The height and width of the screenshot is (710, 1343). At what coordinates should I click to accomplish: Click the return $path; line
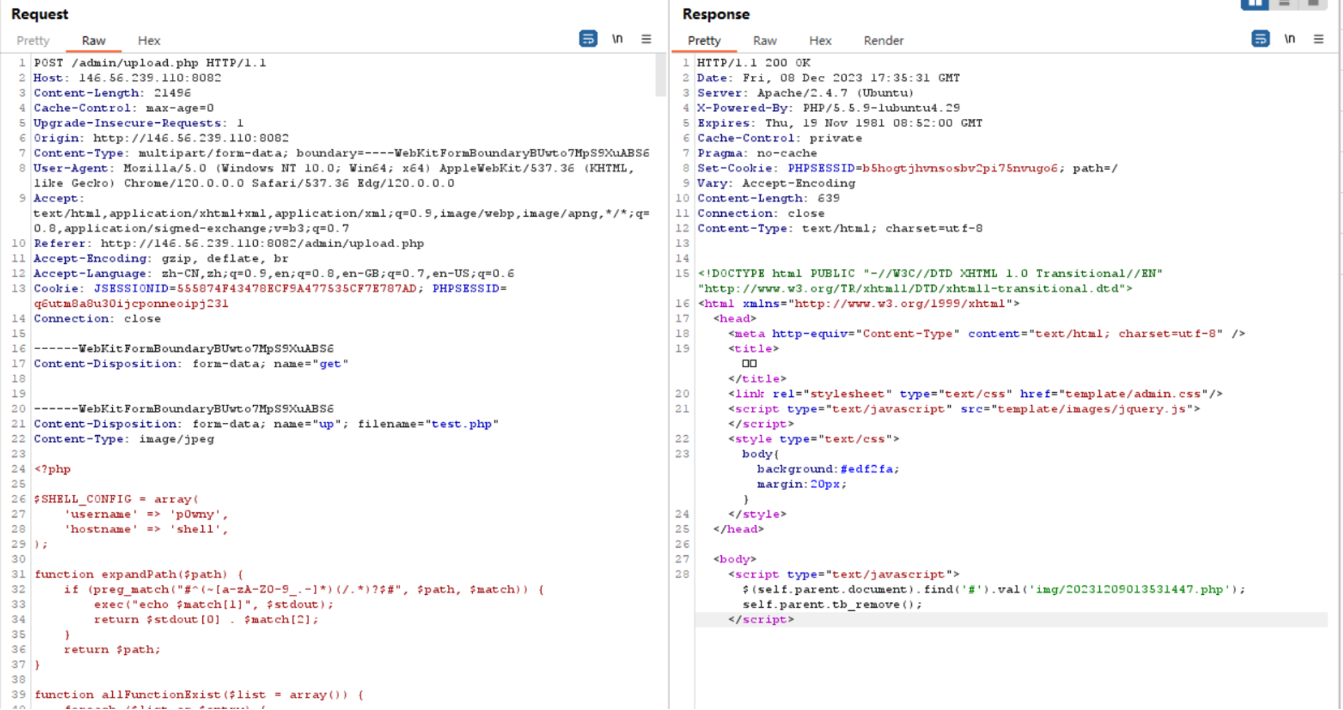click(x=112, y=649)
